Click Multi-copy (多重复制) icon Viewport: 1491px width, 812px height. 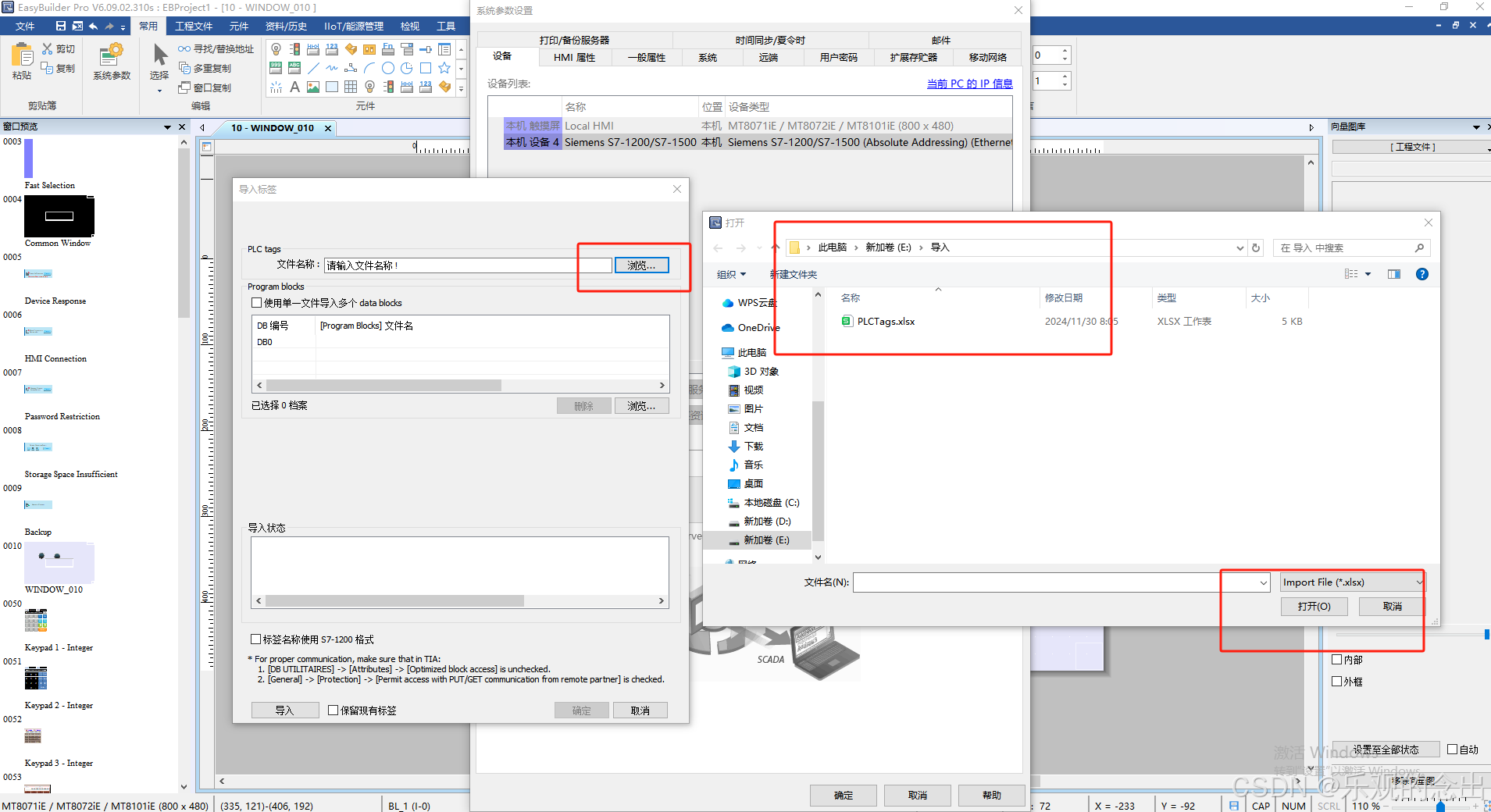click(184, 68)
